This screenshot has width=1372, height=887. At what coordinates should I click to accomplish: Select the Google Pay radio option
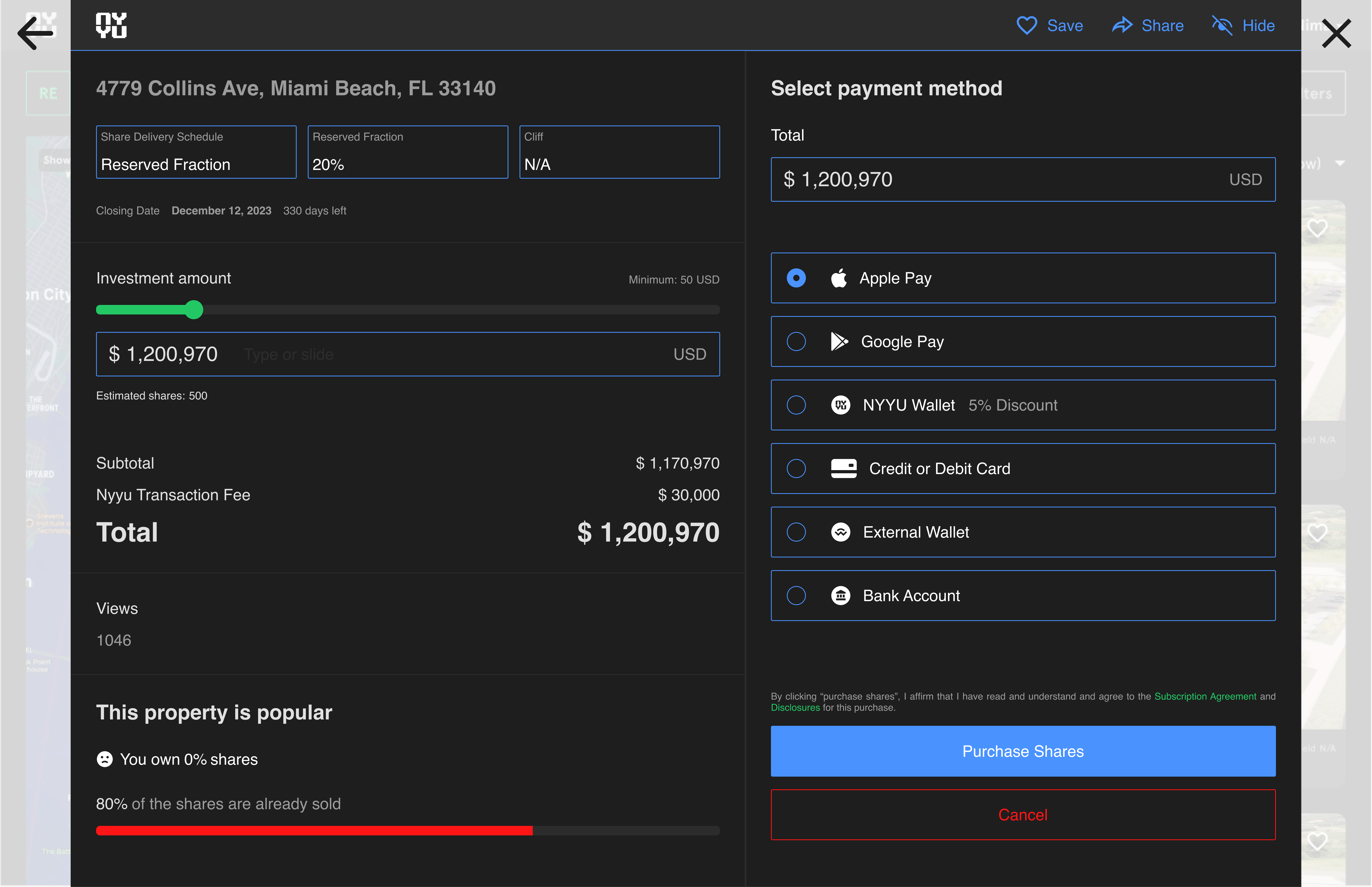(x=796, y=341)
